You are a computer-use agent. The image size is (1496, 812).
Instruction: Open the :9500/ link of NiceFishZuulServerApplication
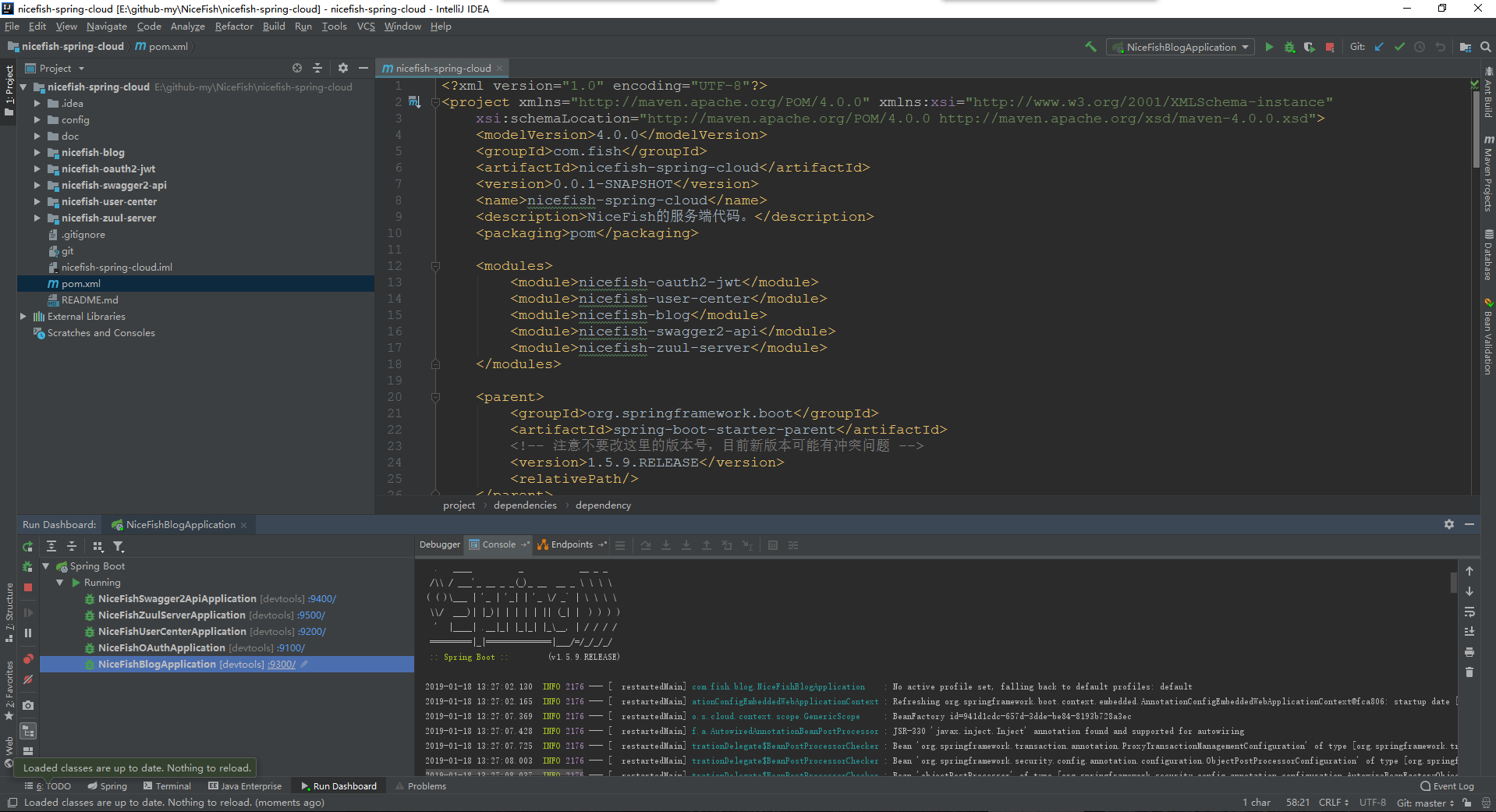(x=311, y=615)
